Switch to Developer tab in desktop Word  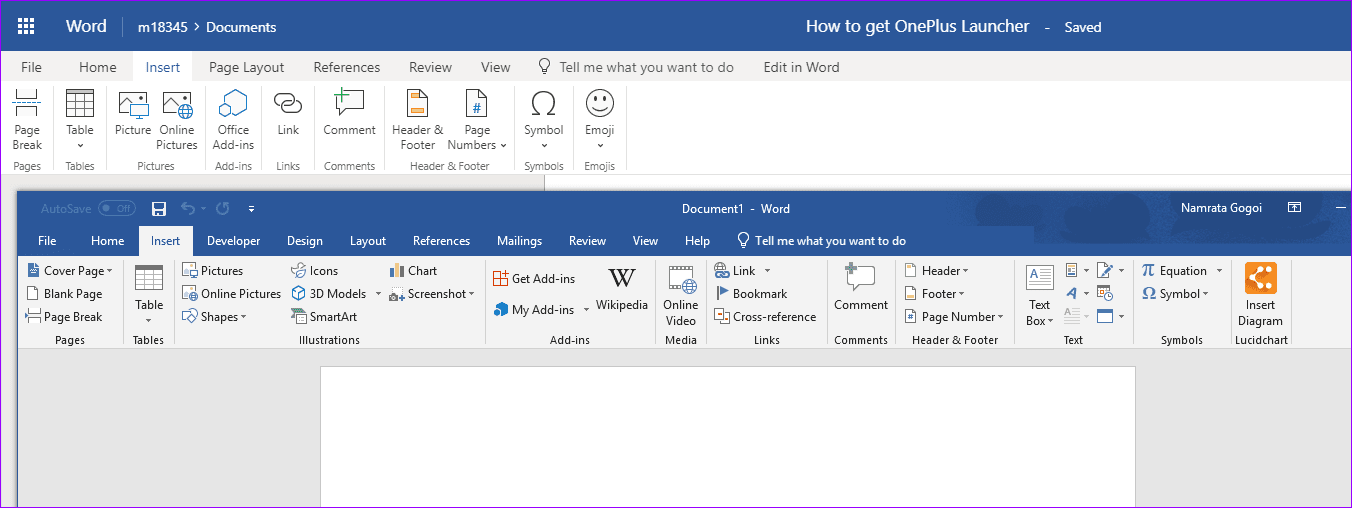click(x=233, y=241)
